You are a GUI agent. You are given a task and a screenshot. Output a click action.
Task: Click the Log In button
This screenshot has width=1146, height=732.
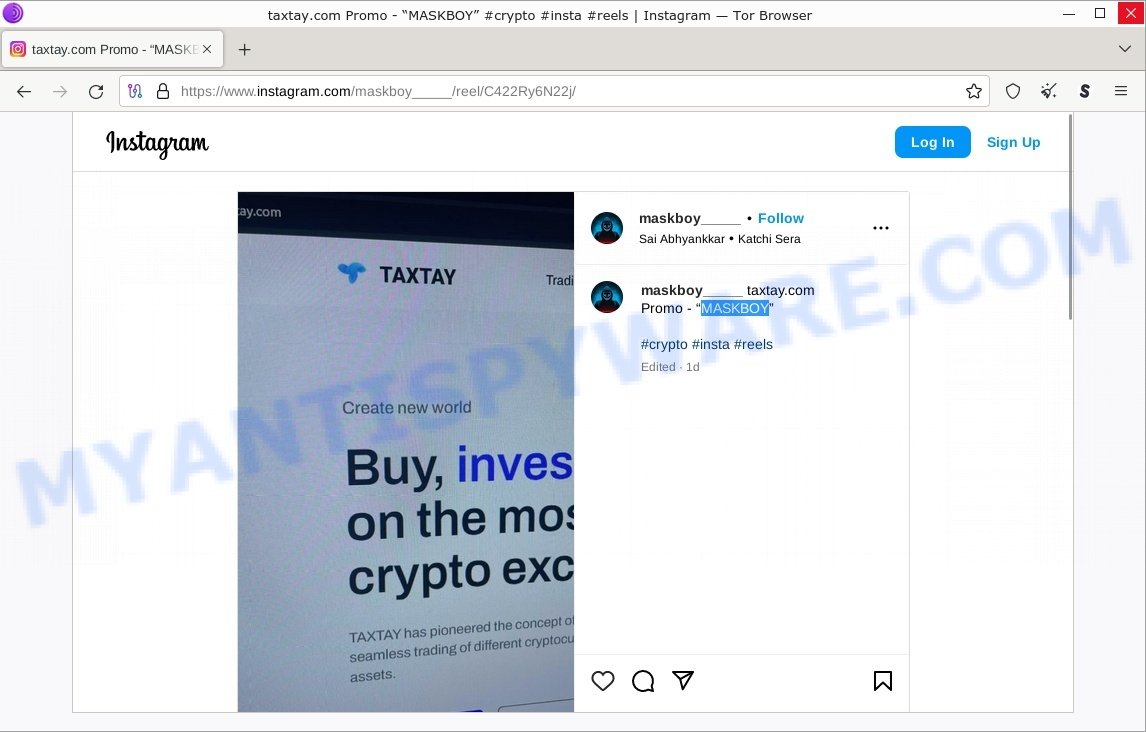point(933,142)
